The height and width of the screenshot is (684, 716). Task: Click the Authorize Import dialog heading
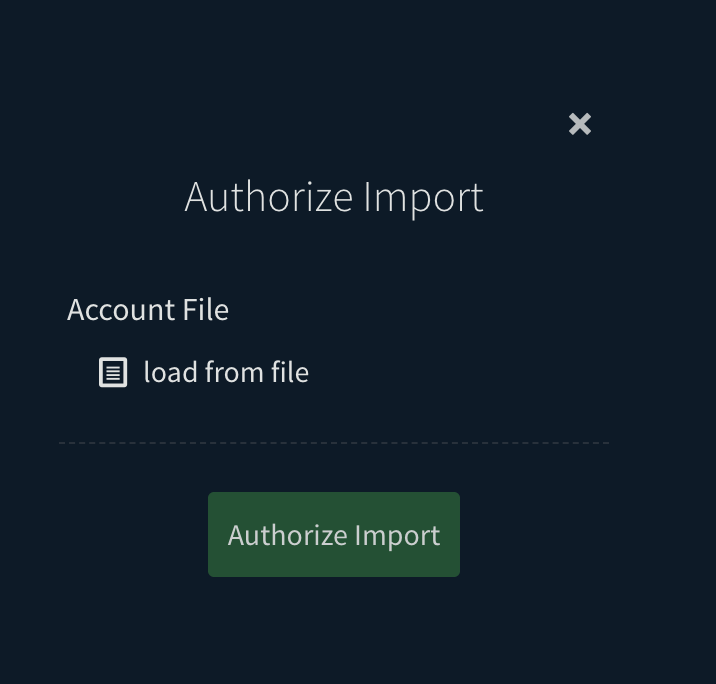(x=334, y=197)
